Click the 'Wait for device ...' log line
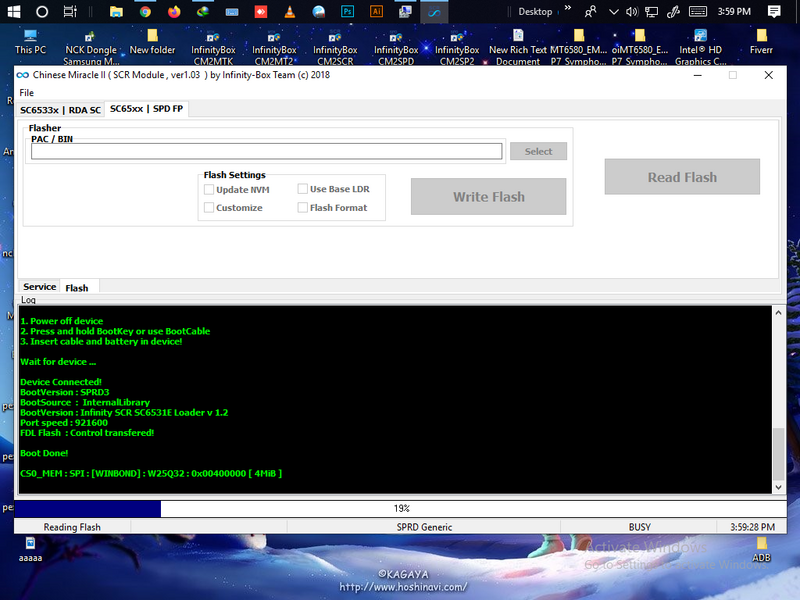This screenshot has width=800, height=600. click(58, 362)
